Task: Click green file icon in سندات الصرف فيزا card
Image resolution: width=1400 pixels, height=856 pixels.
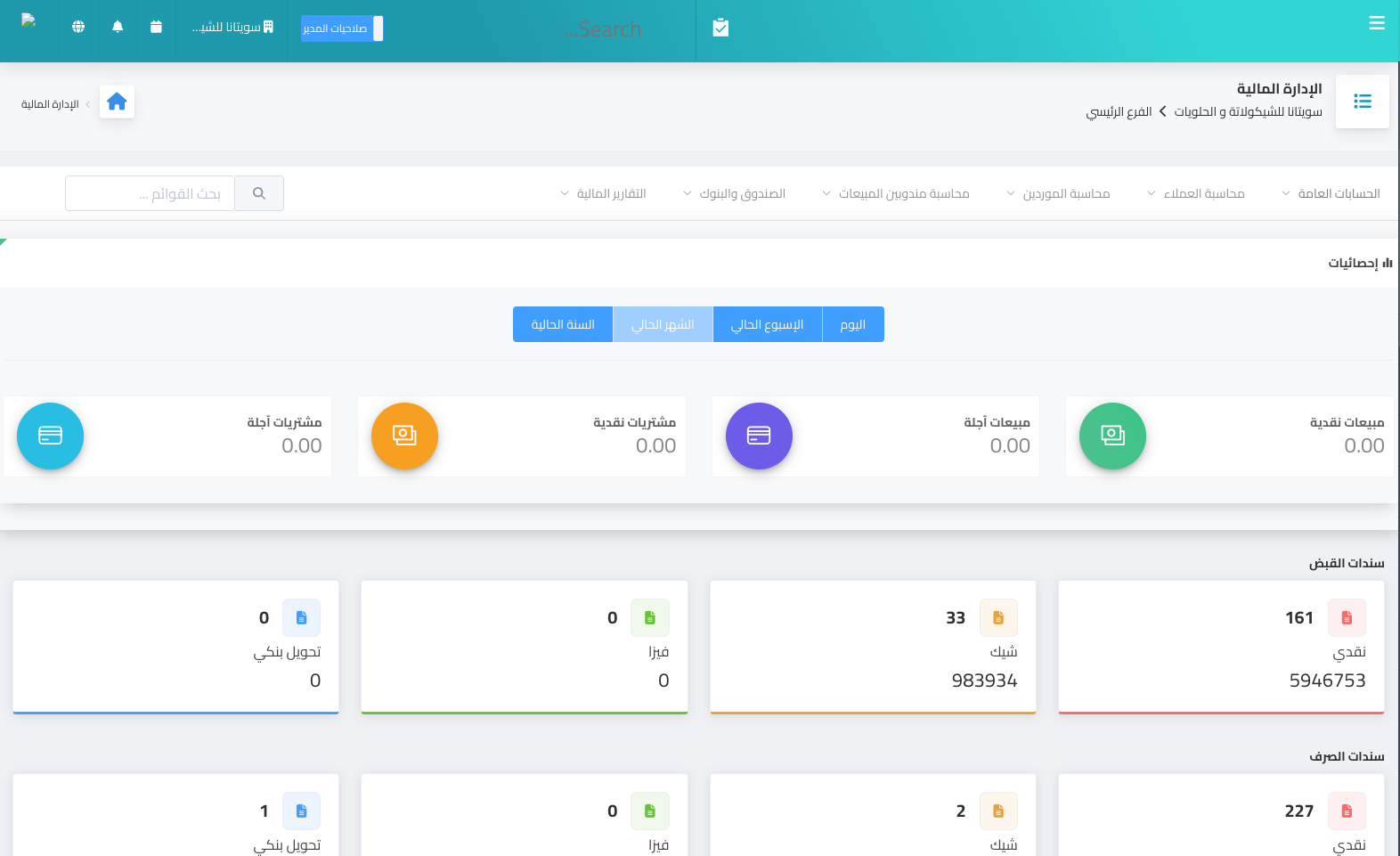Action: point(650,811)
